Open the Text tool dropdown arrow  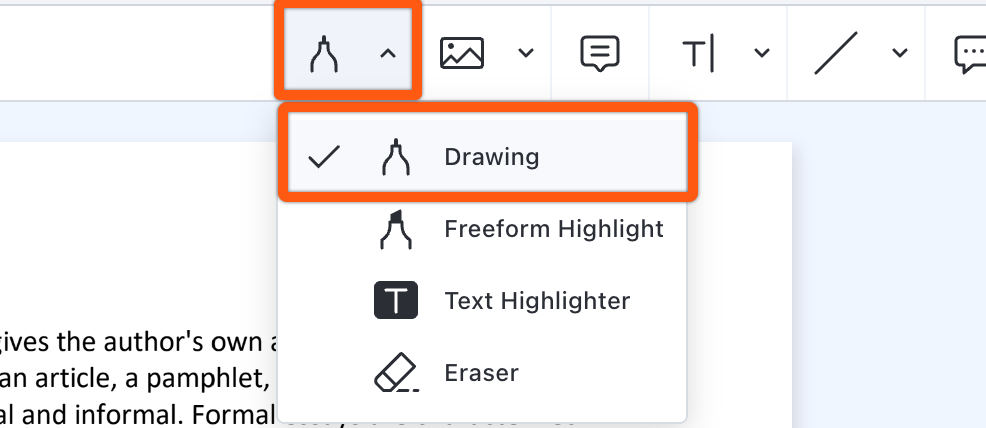click(762, 53)
